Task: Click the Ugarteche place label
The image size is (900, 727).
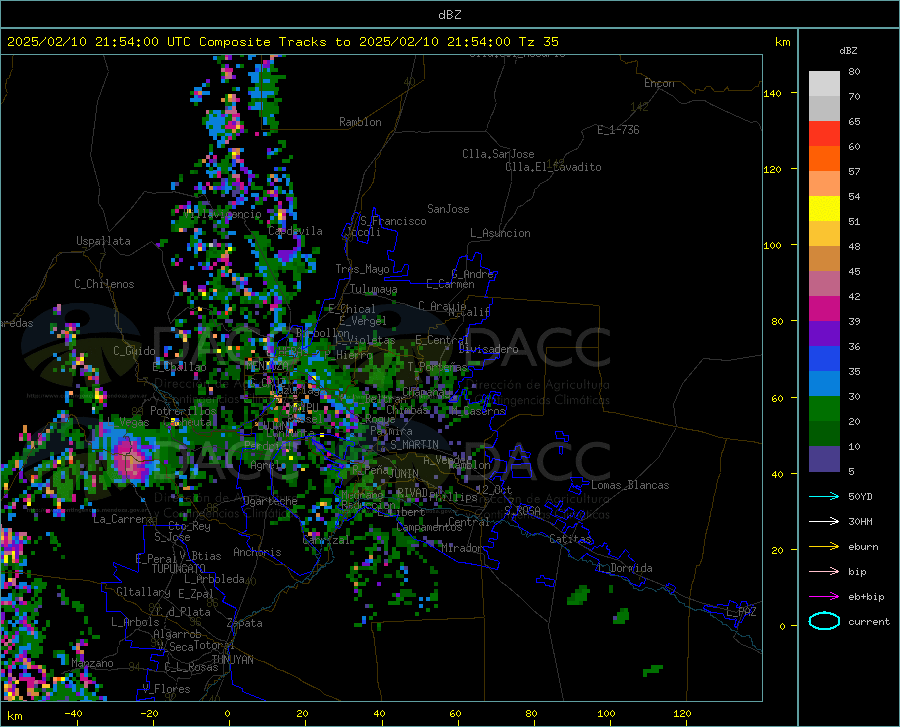Action: (270, 501)
